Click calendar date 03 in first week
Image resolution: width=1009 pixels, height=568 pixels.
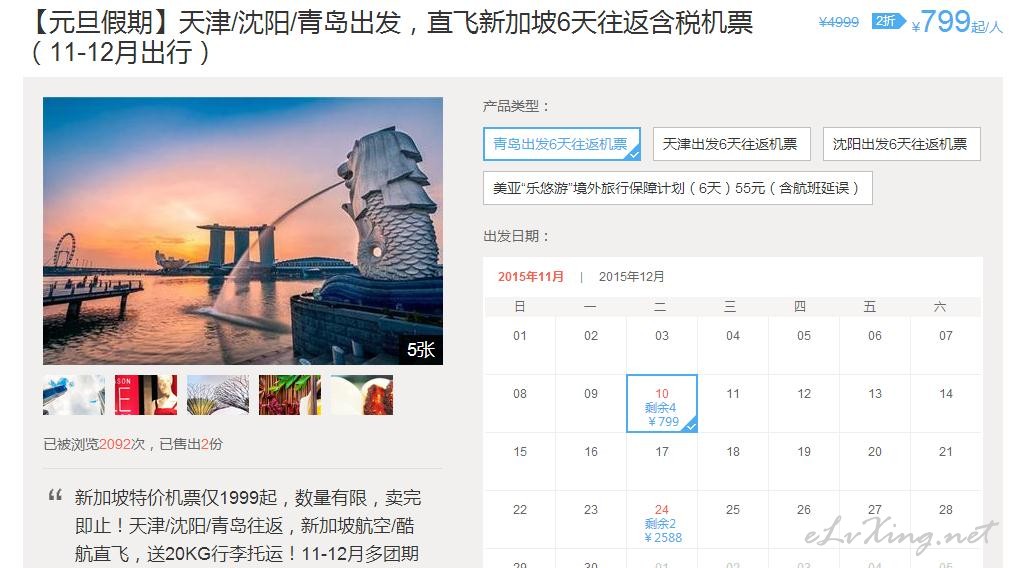tap(662, 336)
